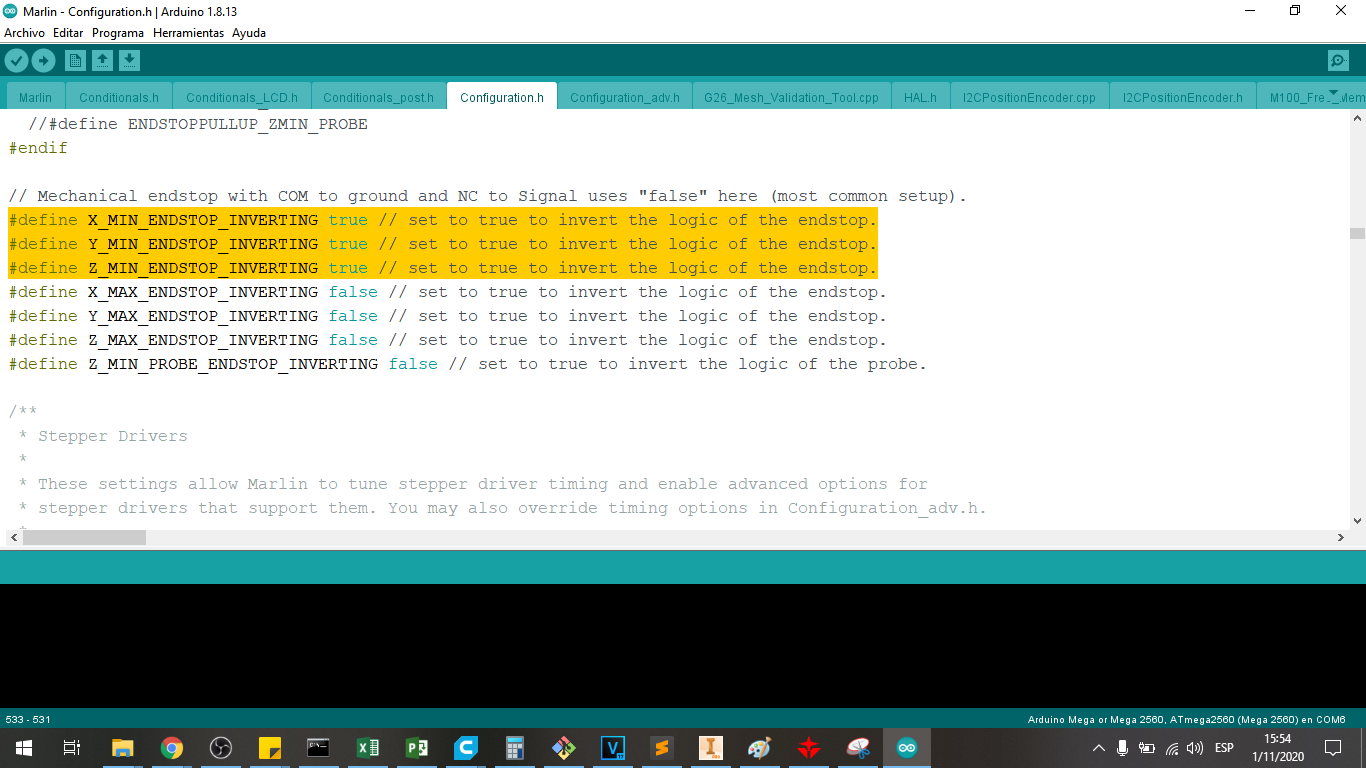Image resolution: width=1366 pixels, height=768 pixels.
Task: Click the Verify sketch checkmark button
Action: coord(16,61)
